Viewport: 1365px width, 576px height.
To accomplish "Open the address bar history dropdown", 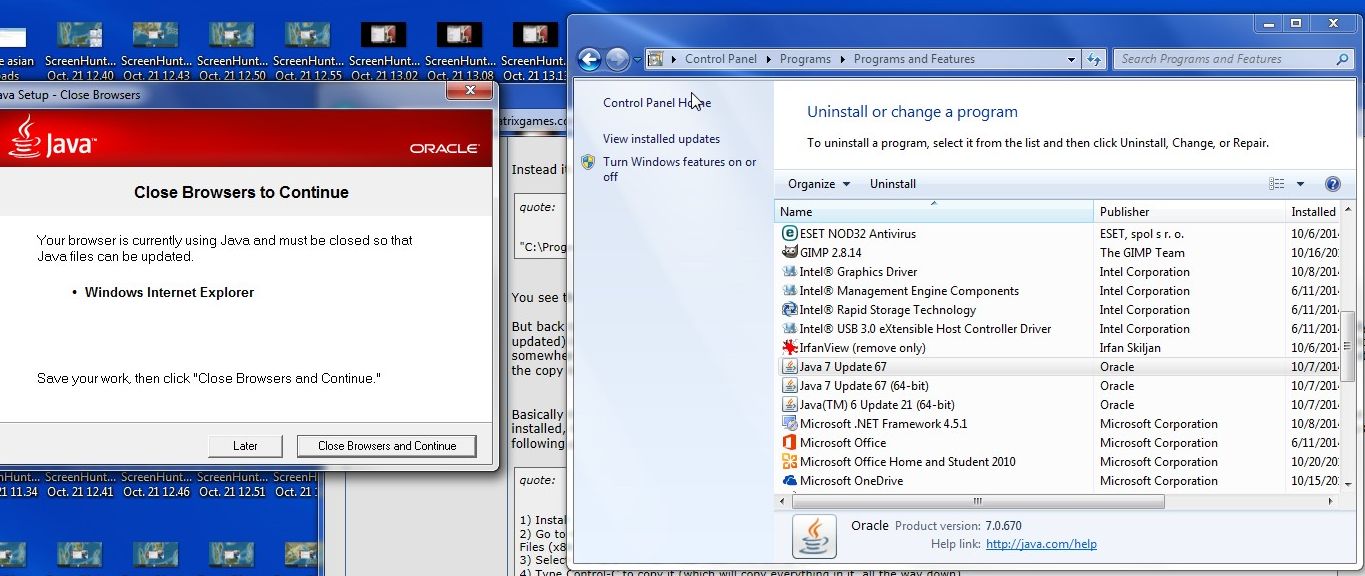I will (x=1071, y=59).
